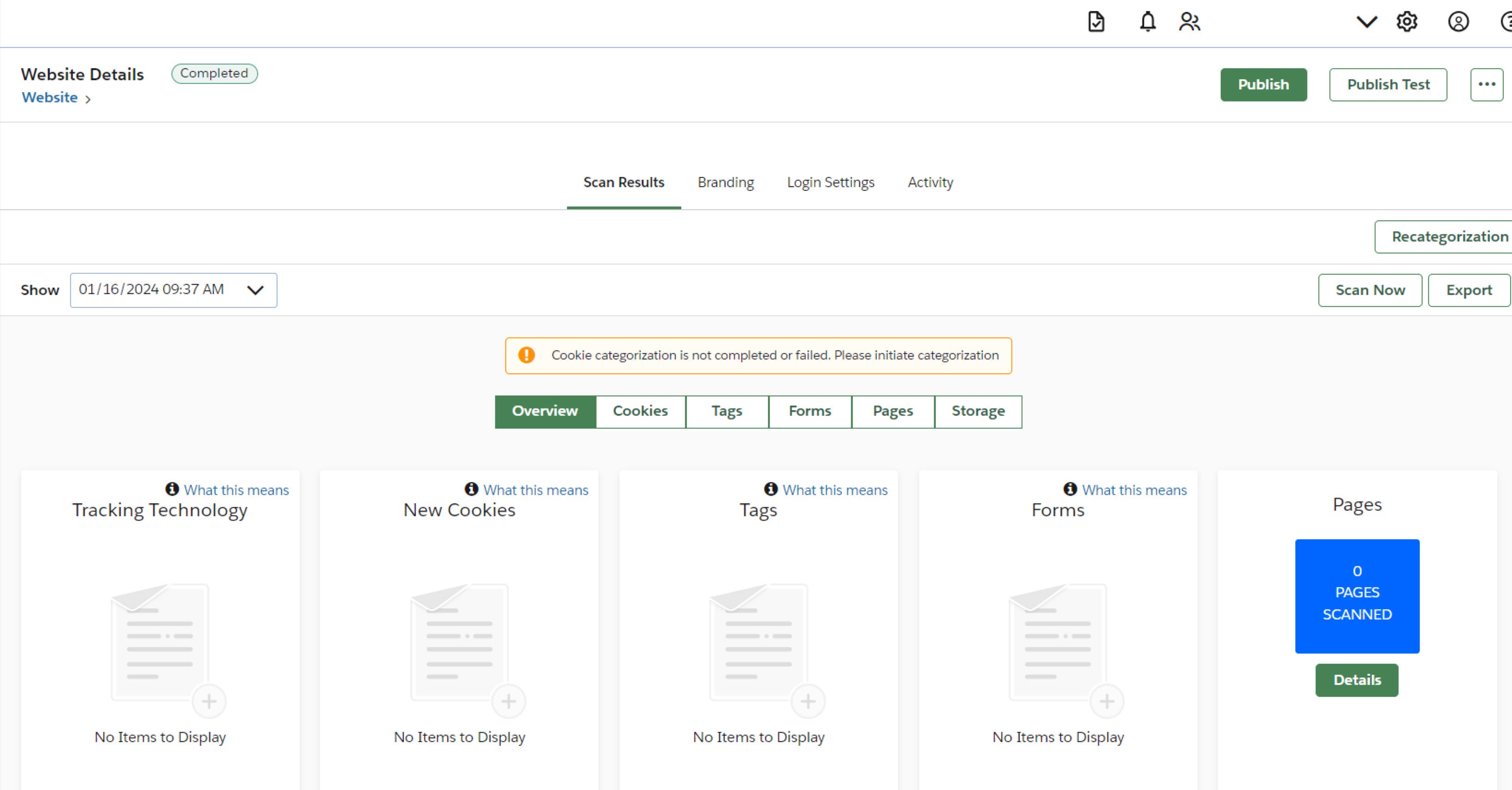Click the Scan Now button
This screenshot has height=790, width=1512.
point(1370,290)
